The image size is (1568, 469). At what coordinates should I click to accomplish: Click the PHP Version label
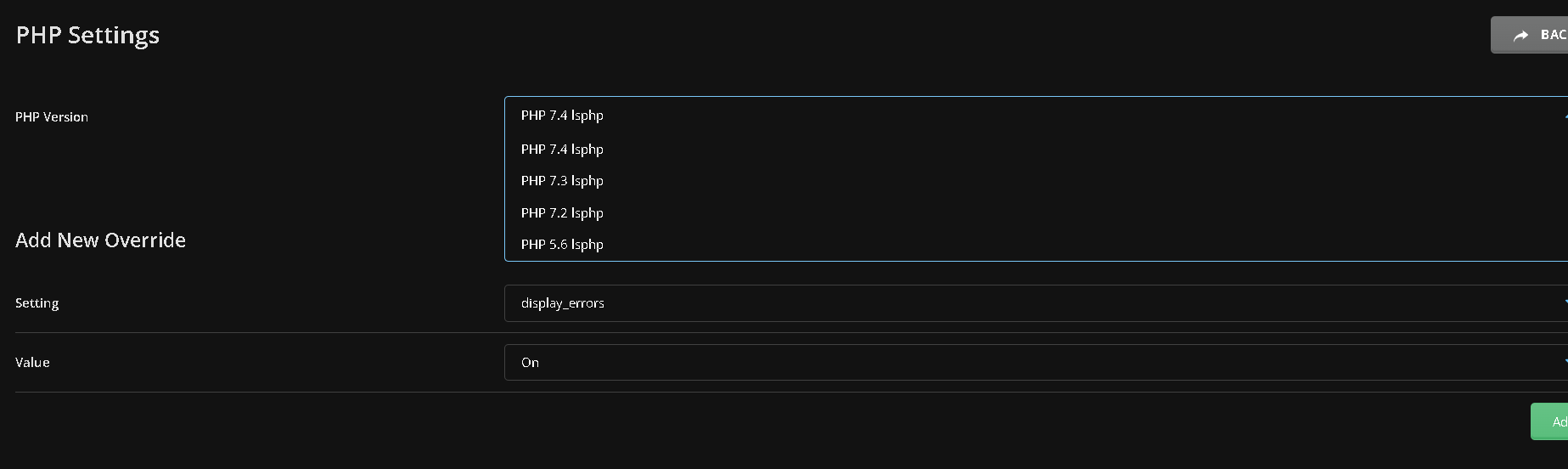pos(52,117)
